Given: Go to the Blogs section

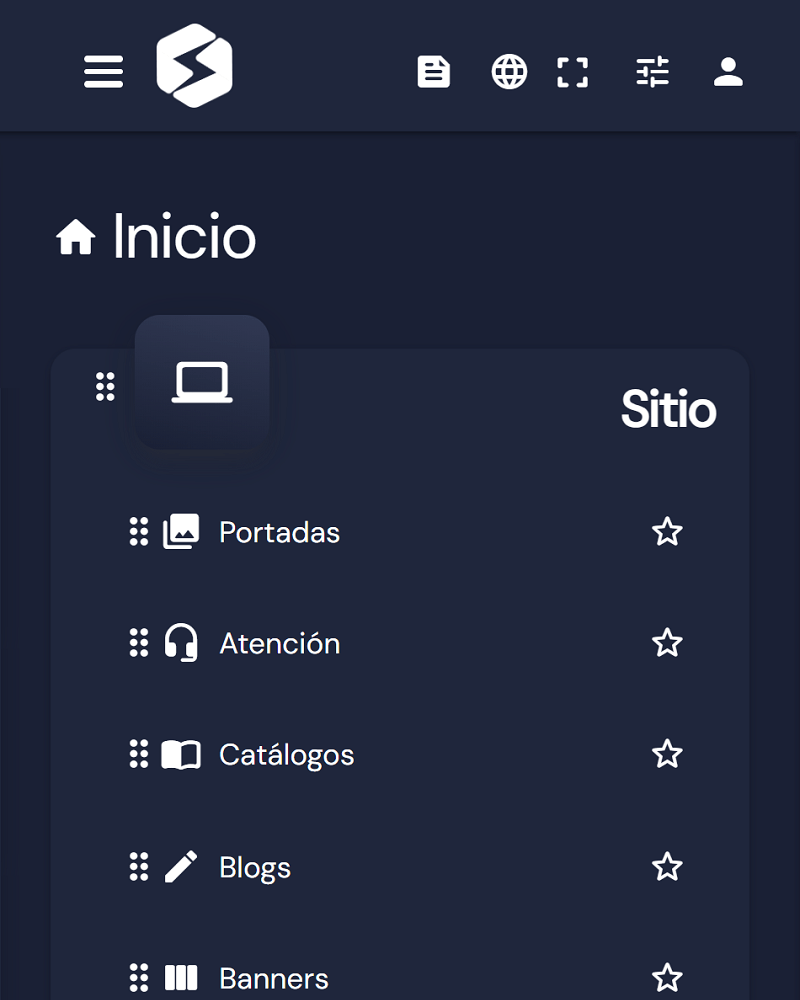Looking at the screenshot, I should pyautogui.click(x=255, y=867).
